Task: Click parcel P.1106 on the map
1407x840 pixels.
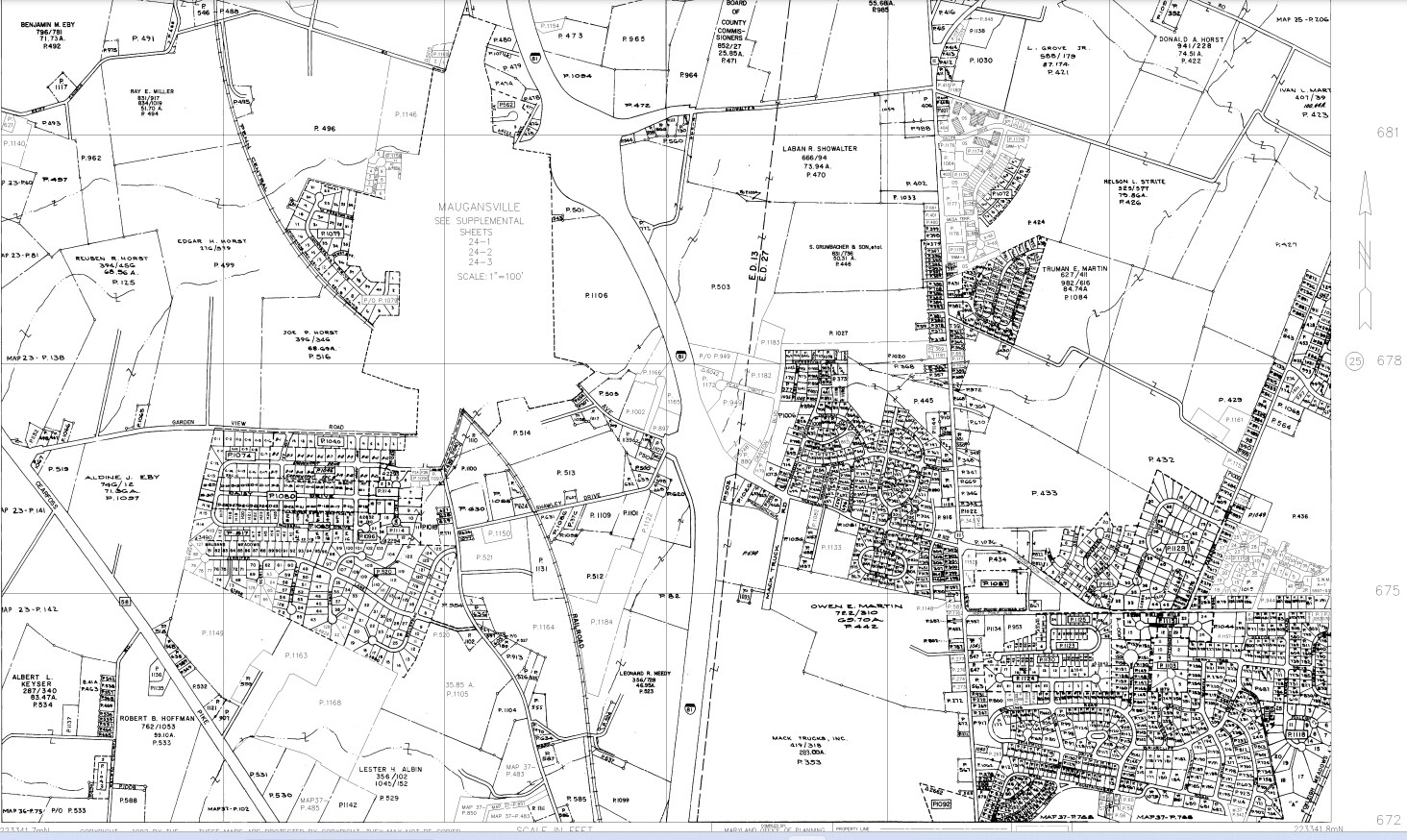Action: click(x=596, y=295)
